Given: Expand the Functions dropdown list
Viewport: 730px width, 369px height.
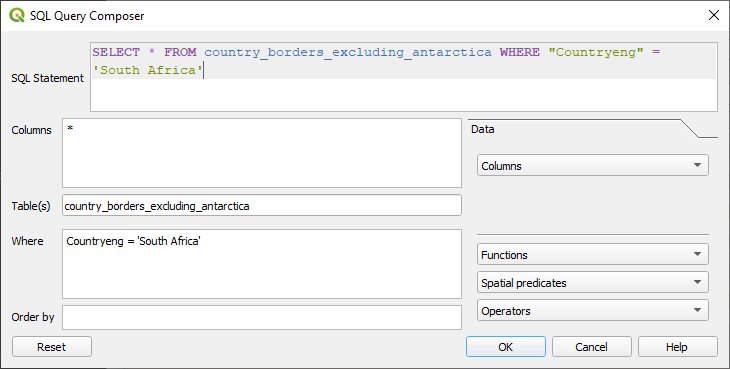Looking at the screenshot, I should point(593,255).
